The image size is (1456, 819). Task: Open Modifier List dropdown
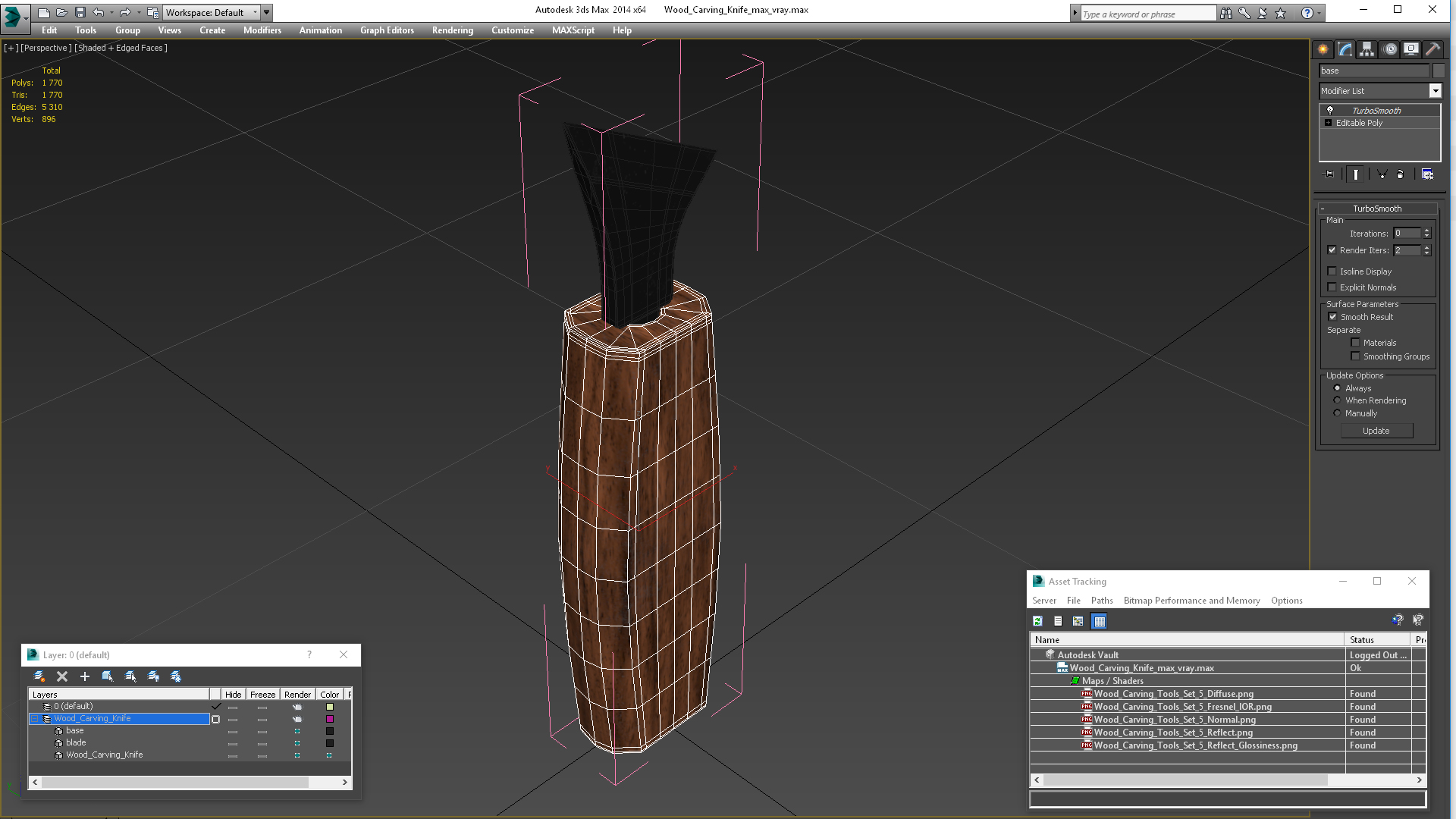[1435, 91]
